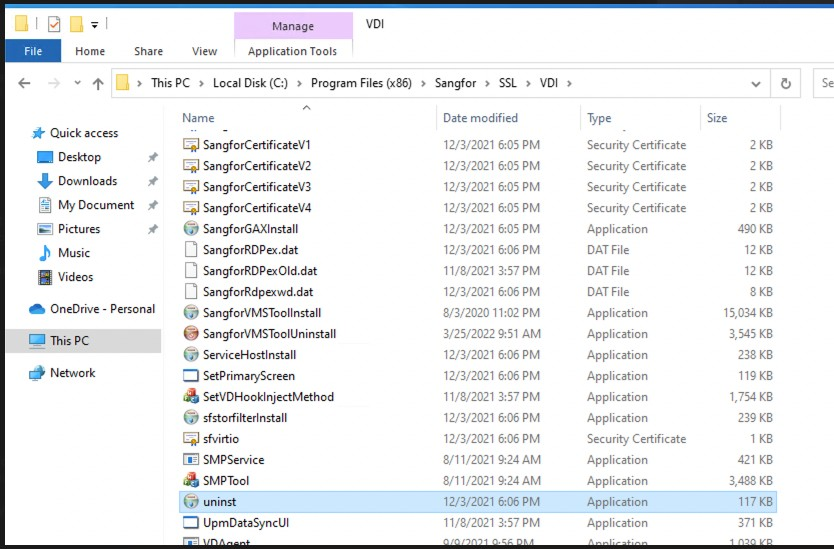Viewport: 834px width, 549px height.
Task: Go back with the Back arrow
Action: point(24,84)
